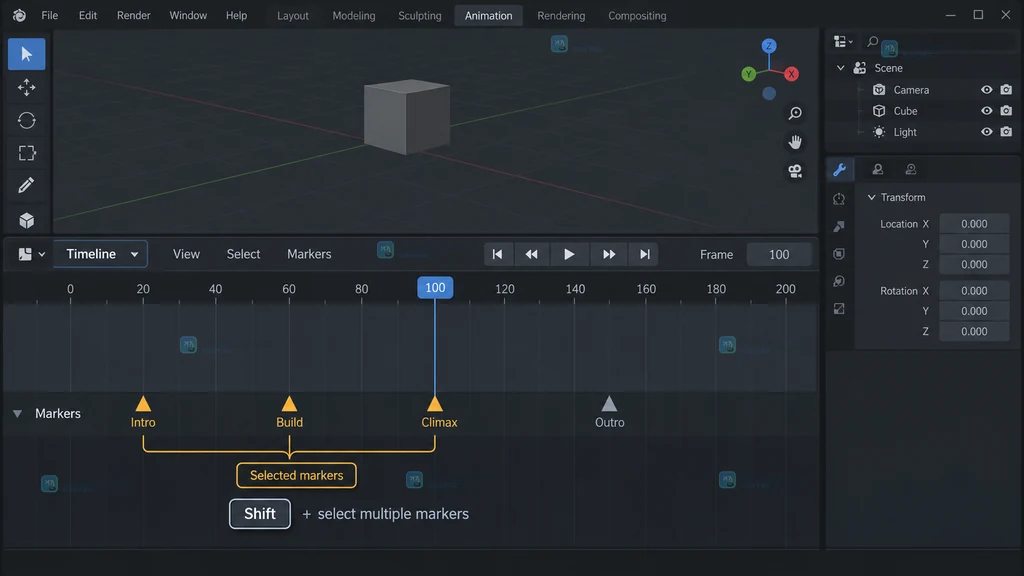Switch to the Modeling workspace tab
This screenshot has width=1024, height=576.
(354, 16)
